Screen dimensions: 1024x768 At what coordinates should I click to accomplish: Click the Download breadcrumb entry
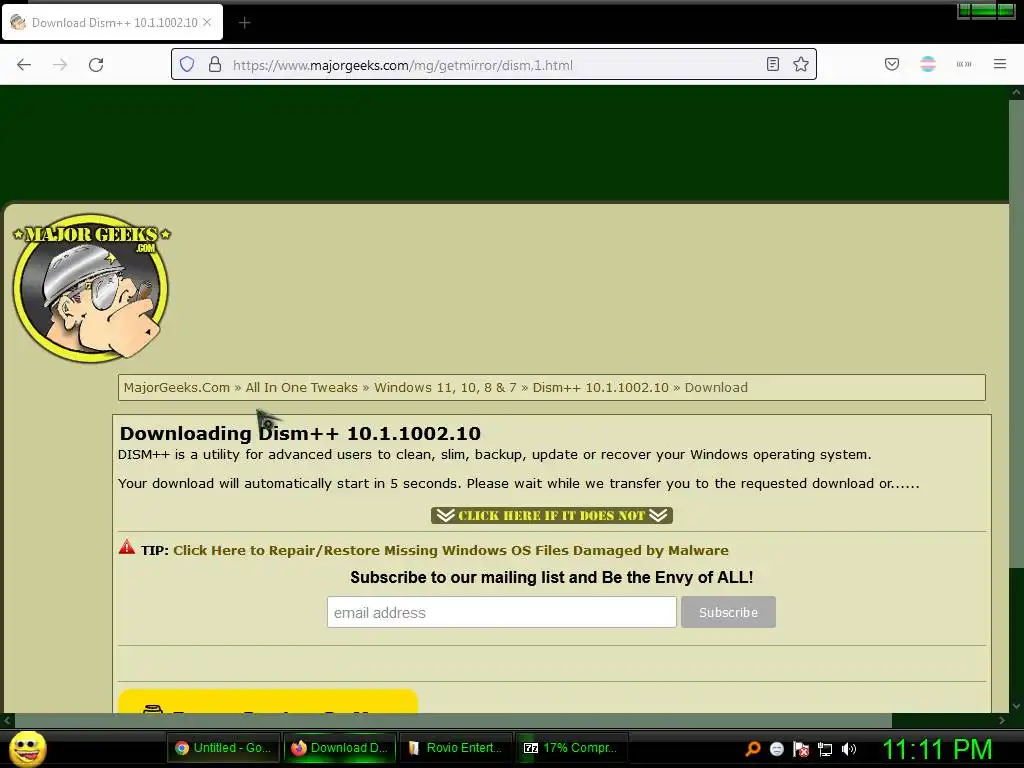coord(716,387)
